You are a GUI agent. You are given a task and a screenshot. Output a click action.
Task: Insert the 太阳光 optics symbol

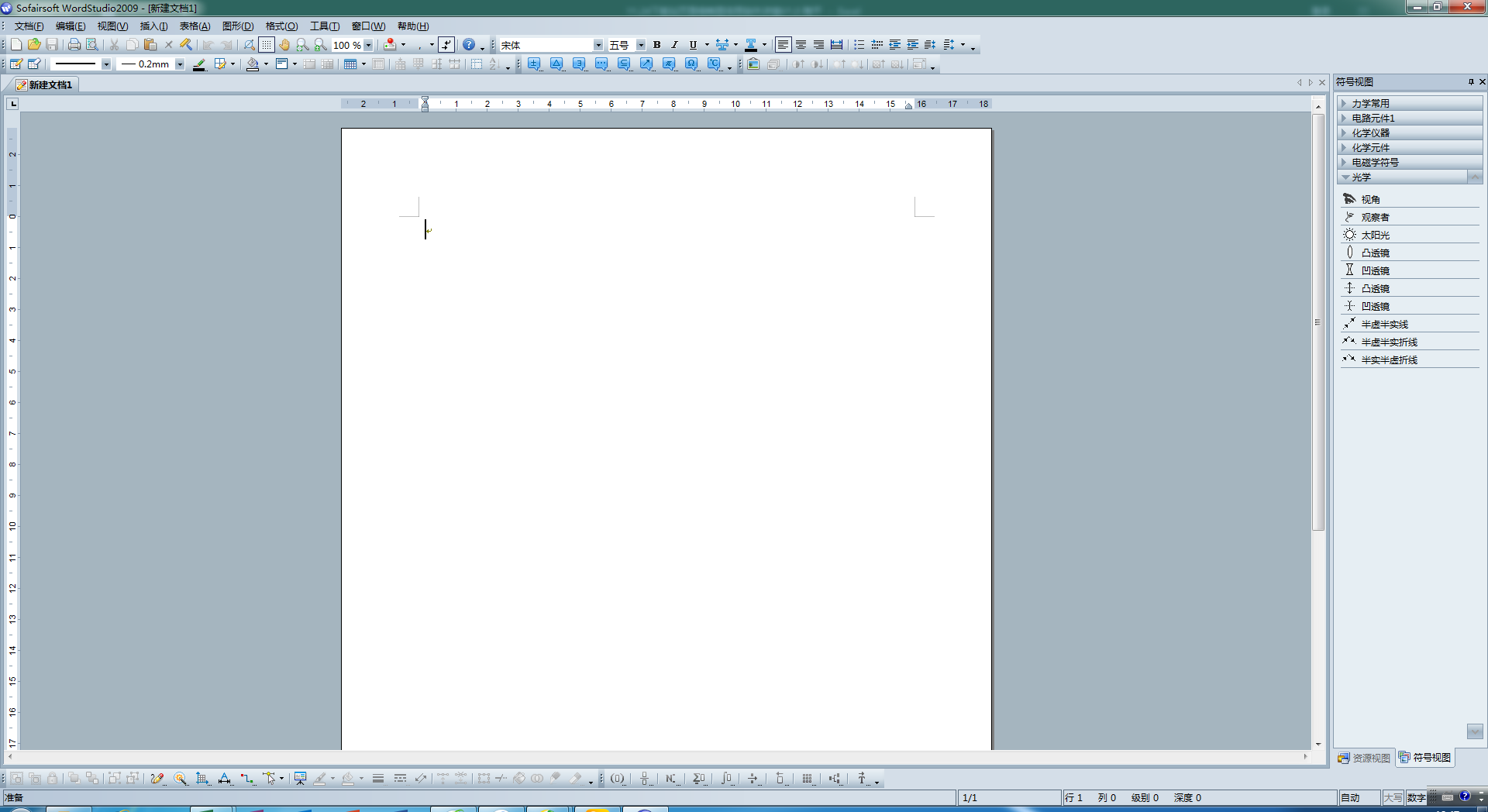pos(1410,235)
